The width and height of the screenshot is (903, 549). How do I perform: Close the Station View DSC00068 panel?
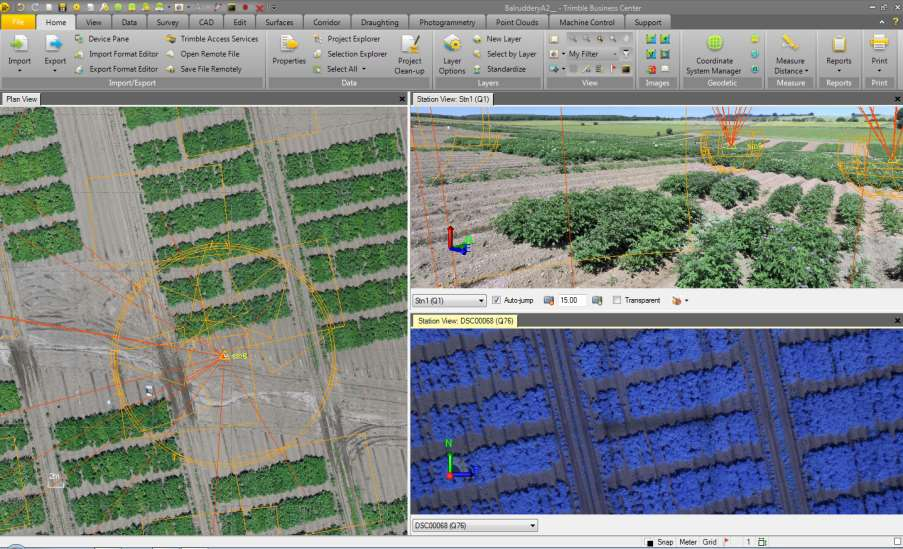click(x=897, y=321)
